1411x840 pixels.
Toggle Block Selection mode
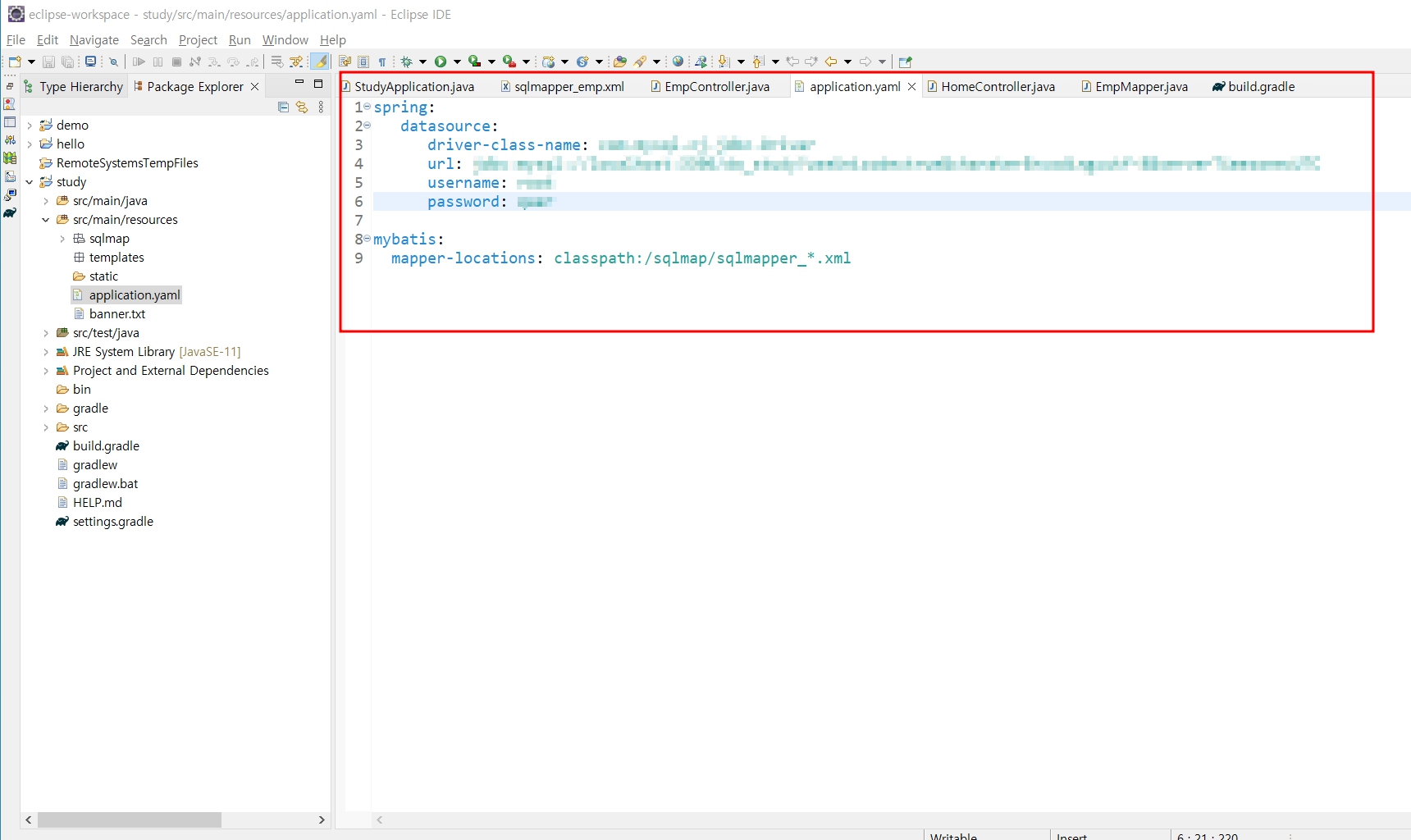[363, 62]
